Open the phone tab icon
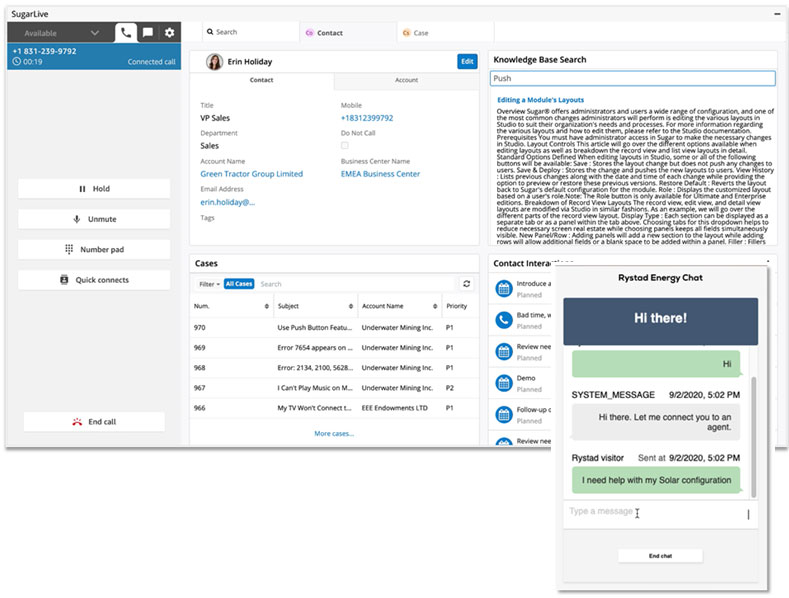This screenshot has width=789, height=598. pyautogui.click(x=126, y=33)
